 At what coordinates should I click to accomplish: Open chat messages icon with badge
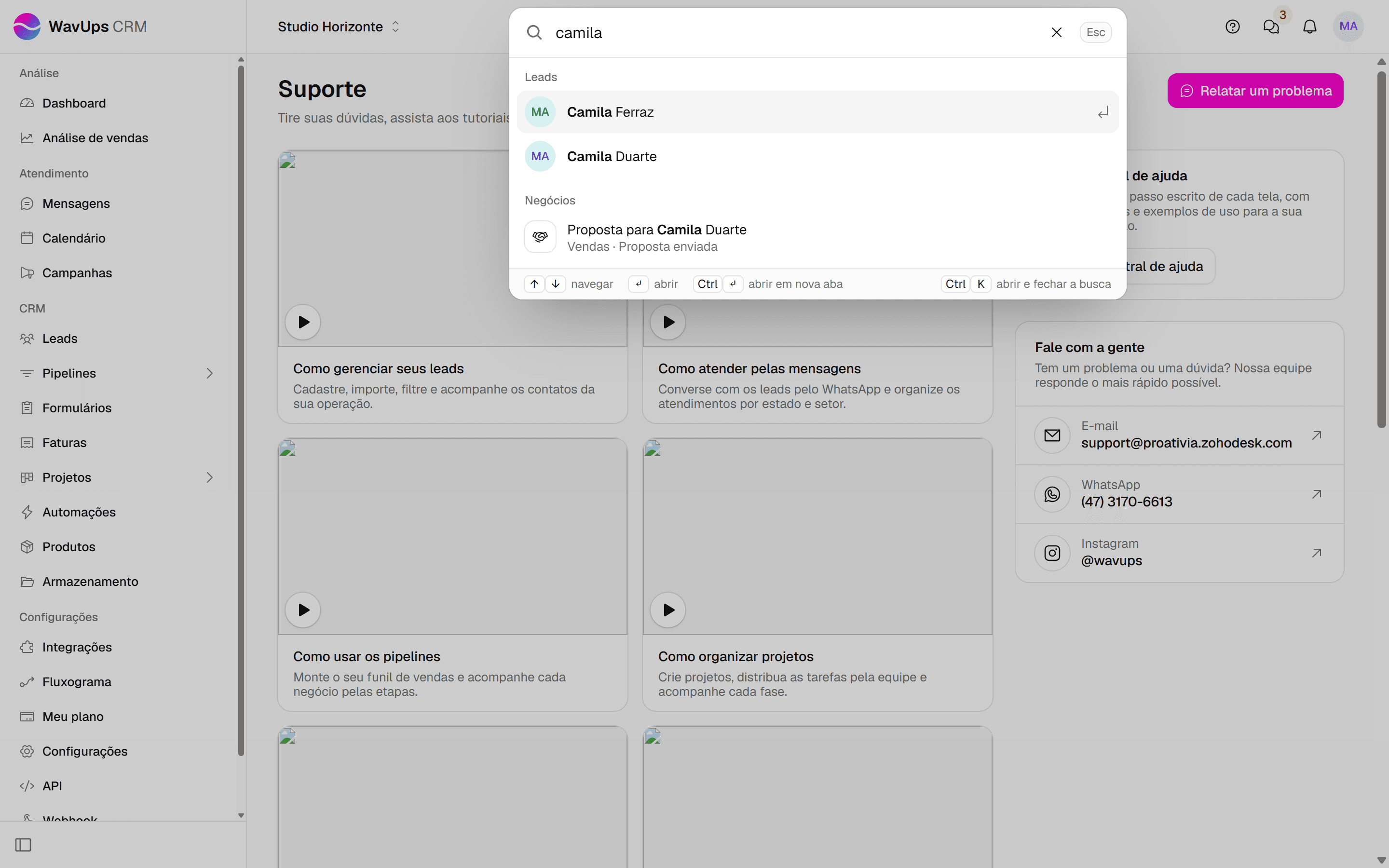click(x=1271, y=27)
